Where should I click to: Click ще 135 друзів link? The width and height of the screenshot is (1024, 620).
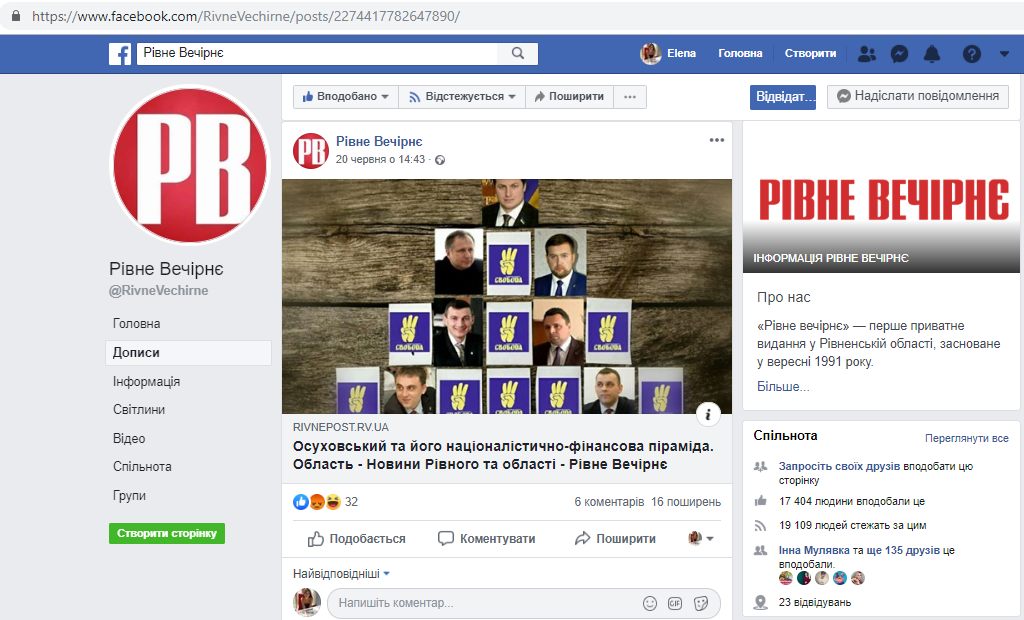pyautogui.click(x=903, y=550)
